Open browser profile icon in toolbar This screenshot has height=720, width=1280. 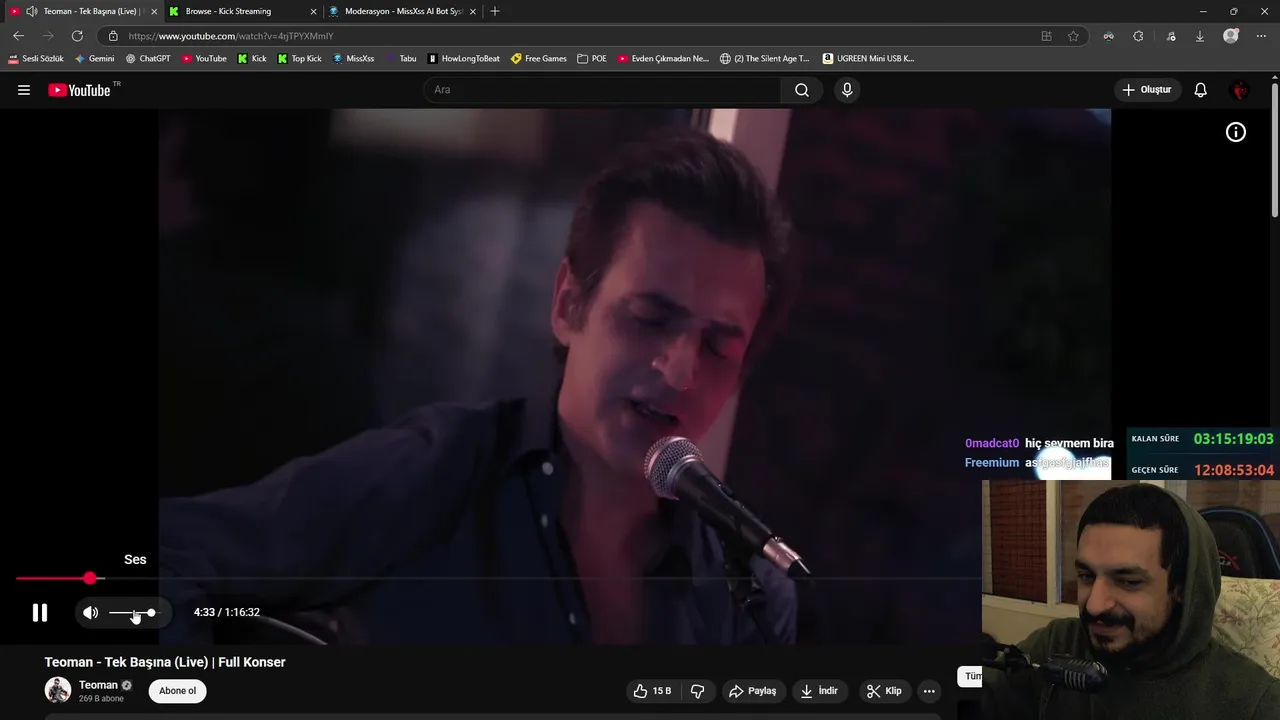click(x=1231, y=36)
